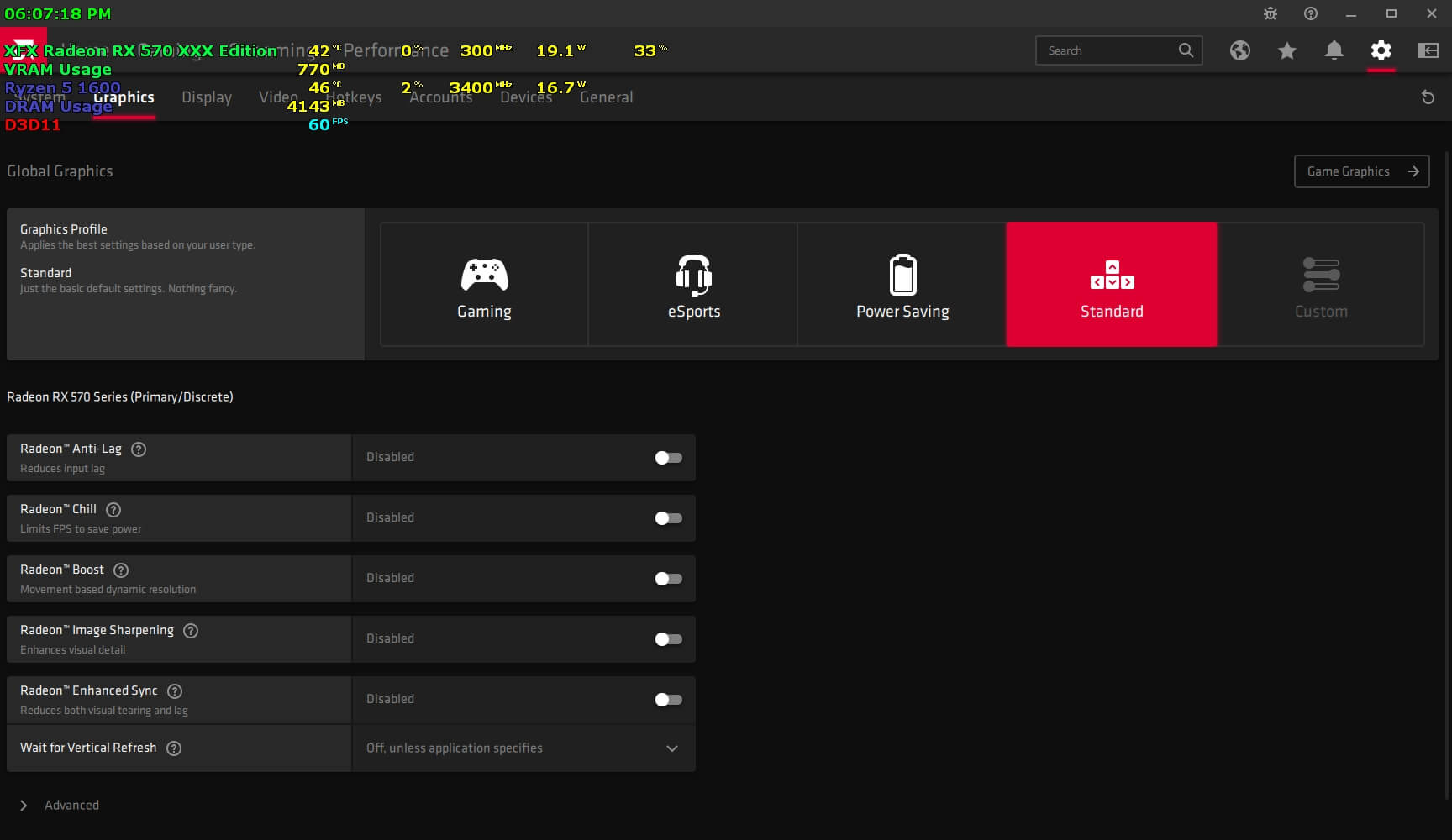Enable the Radeon Anti-Lag toggle
This screenshot has width=1452, height=840.
click(668, 458)
